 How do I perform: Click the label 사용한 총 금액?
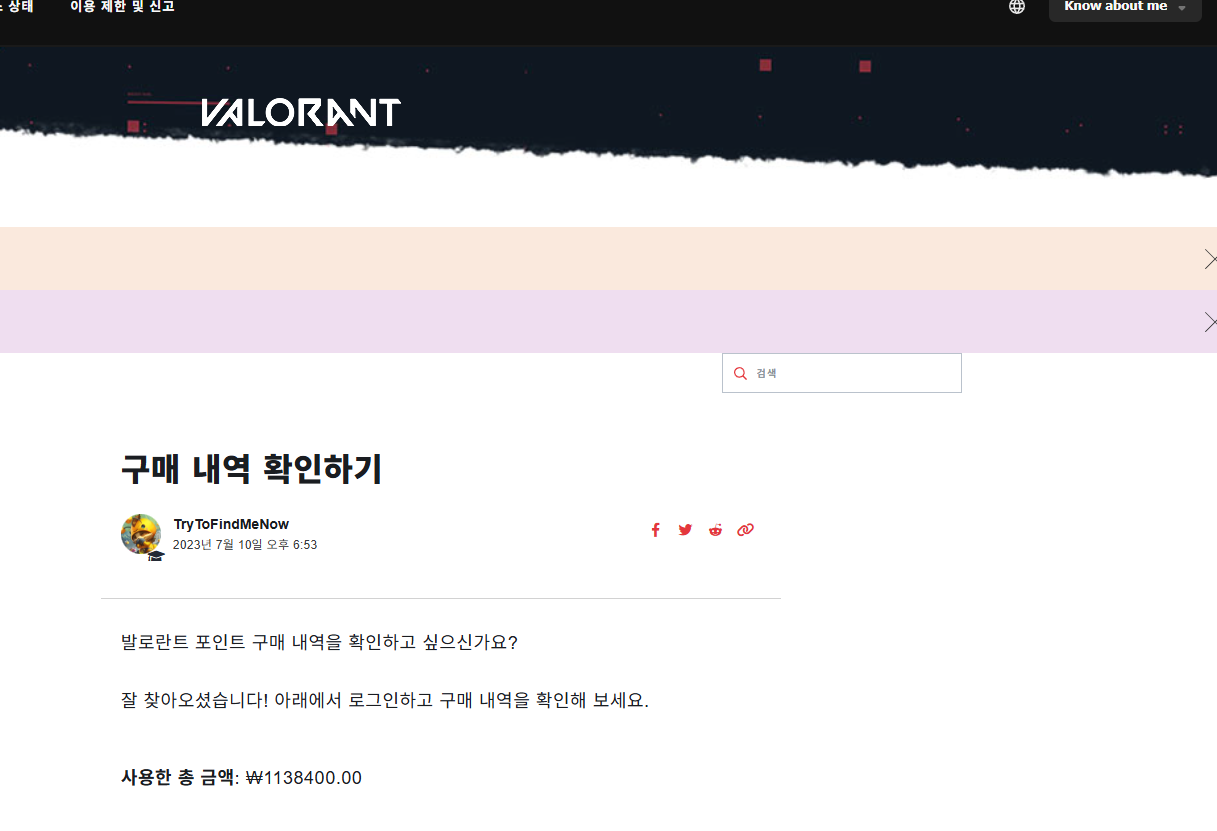(x=177, y=778)
